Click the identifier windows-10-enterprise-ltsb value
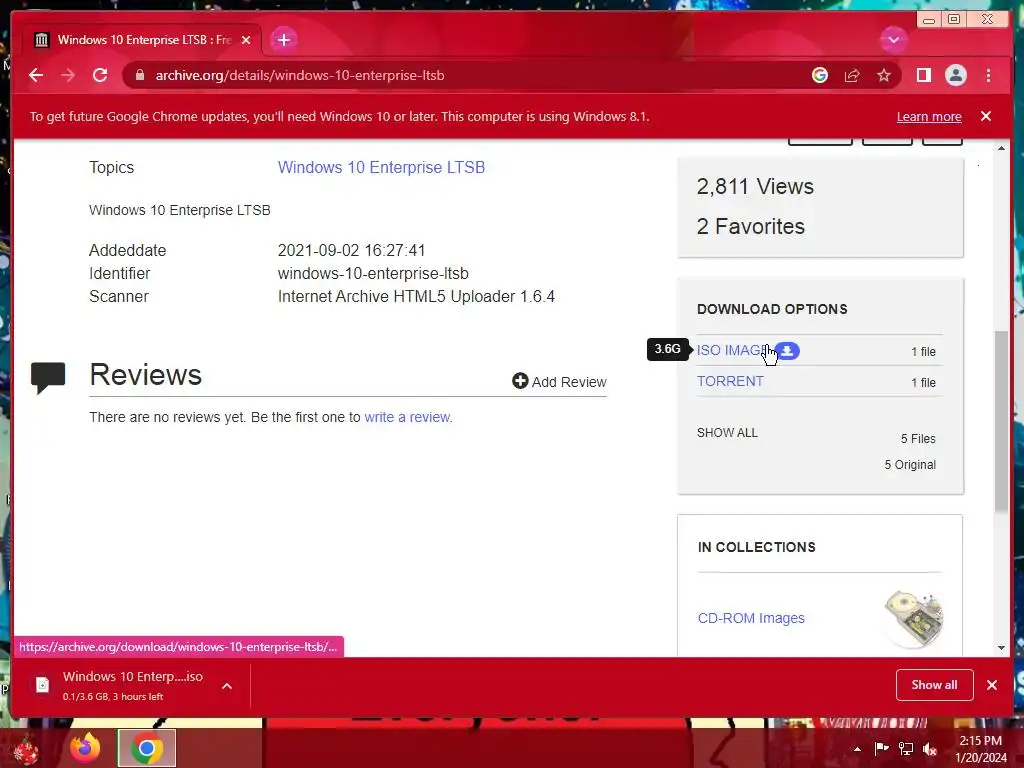The width and height of the screenshot is (1024, 768). coord(373,274)
